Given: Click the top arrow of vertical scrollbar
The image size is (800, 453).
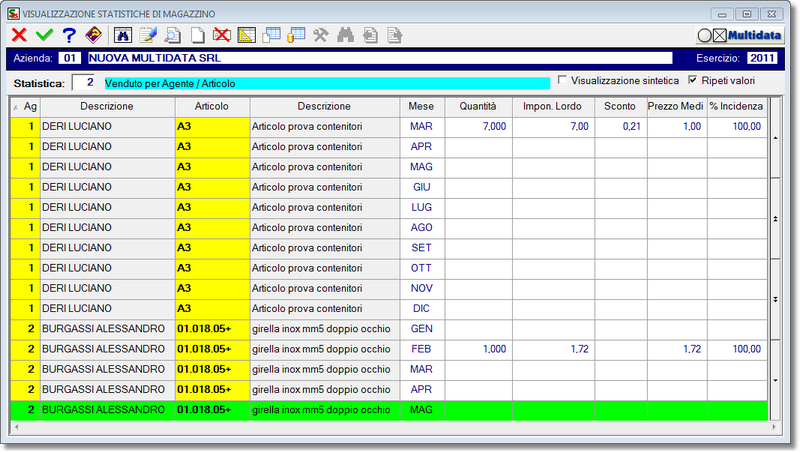Looking at the screenshot, I should (775, 138).
